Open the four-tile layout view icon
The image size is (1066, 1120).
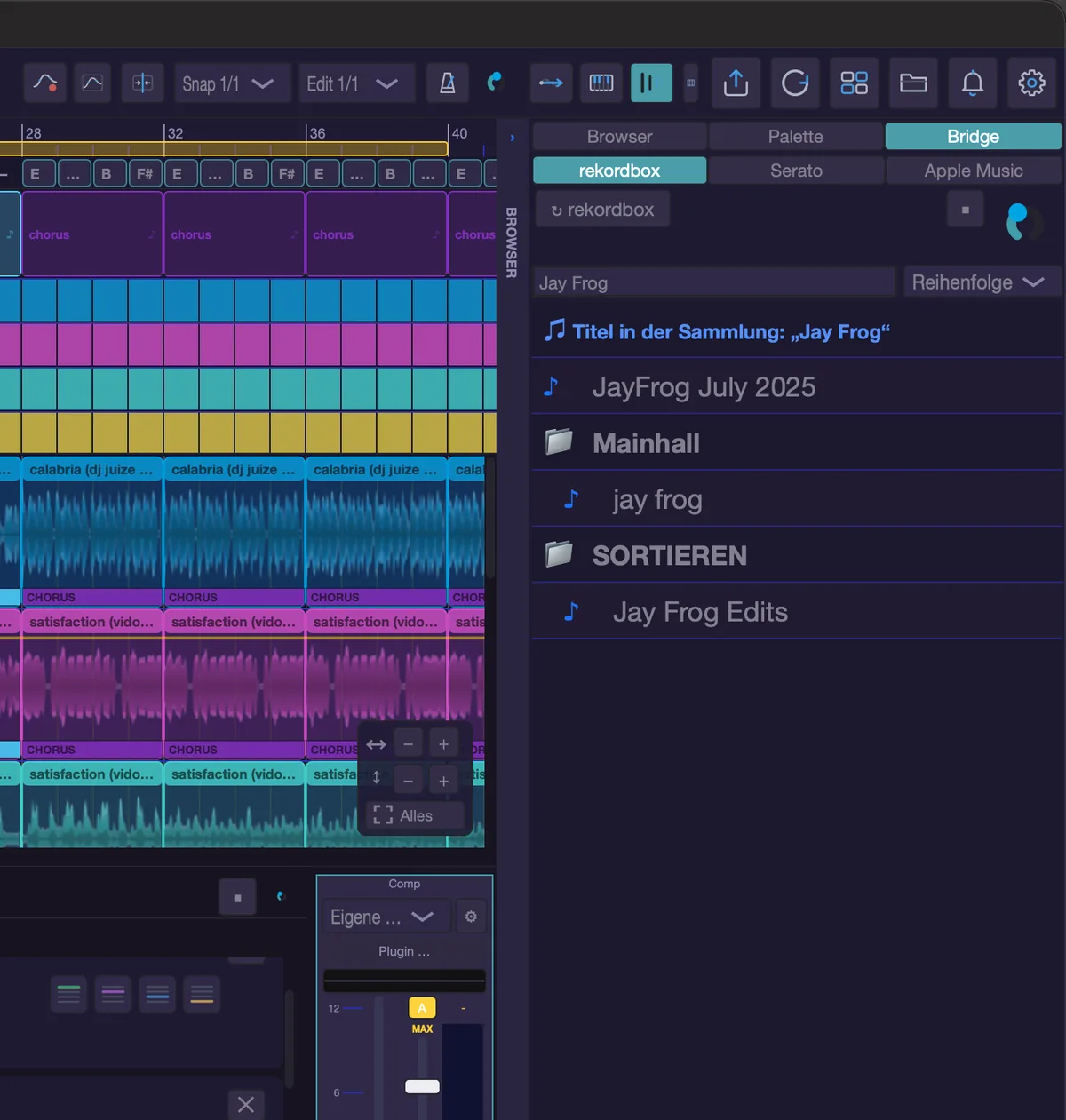[855, 83]
